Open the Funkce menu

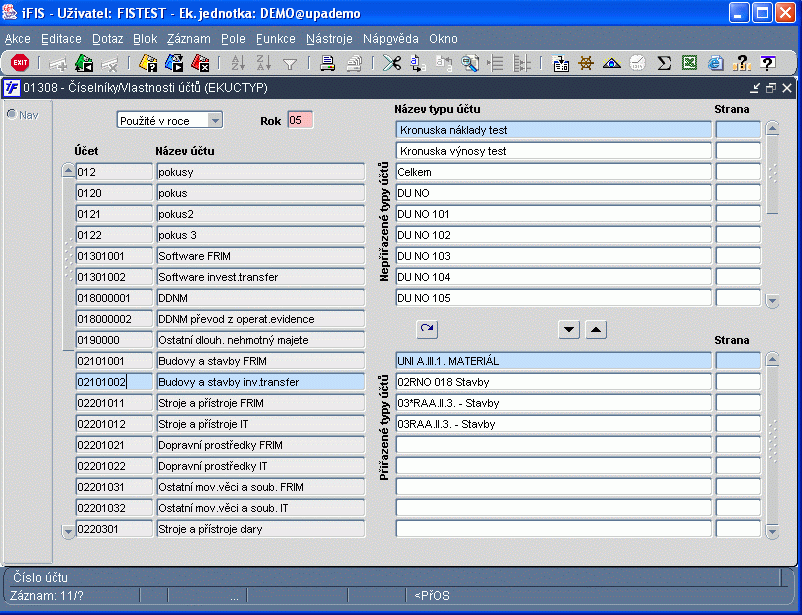276,39
